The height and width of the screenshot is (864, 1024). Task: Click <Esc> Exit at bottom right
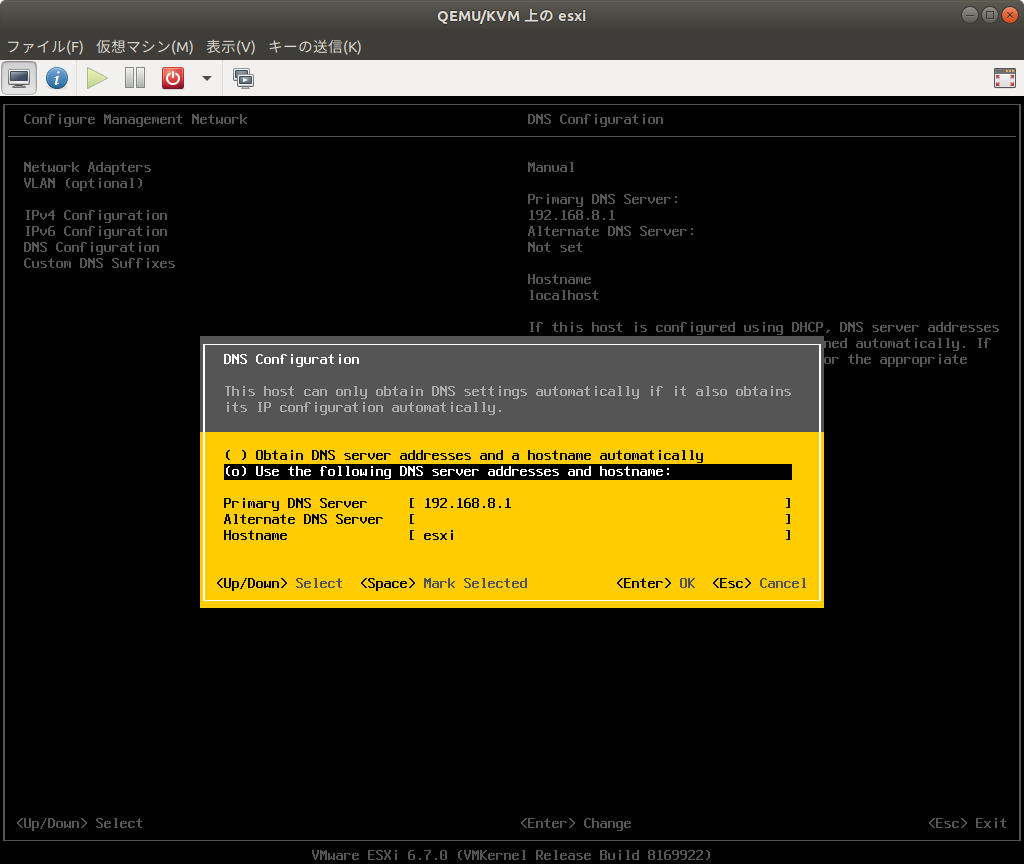(967, 823)
